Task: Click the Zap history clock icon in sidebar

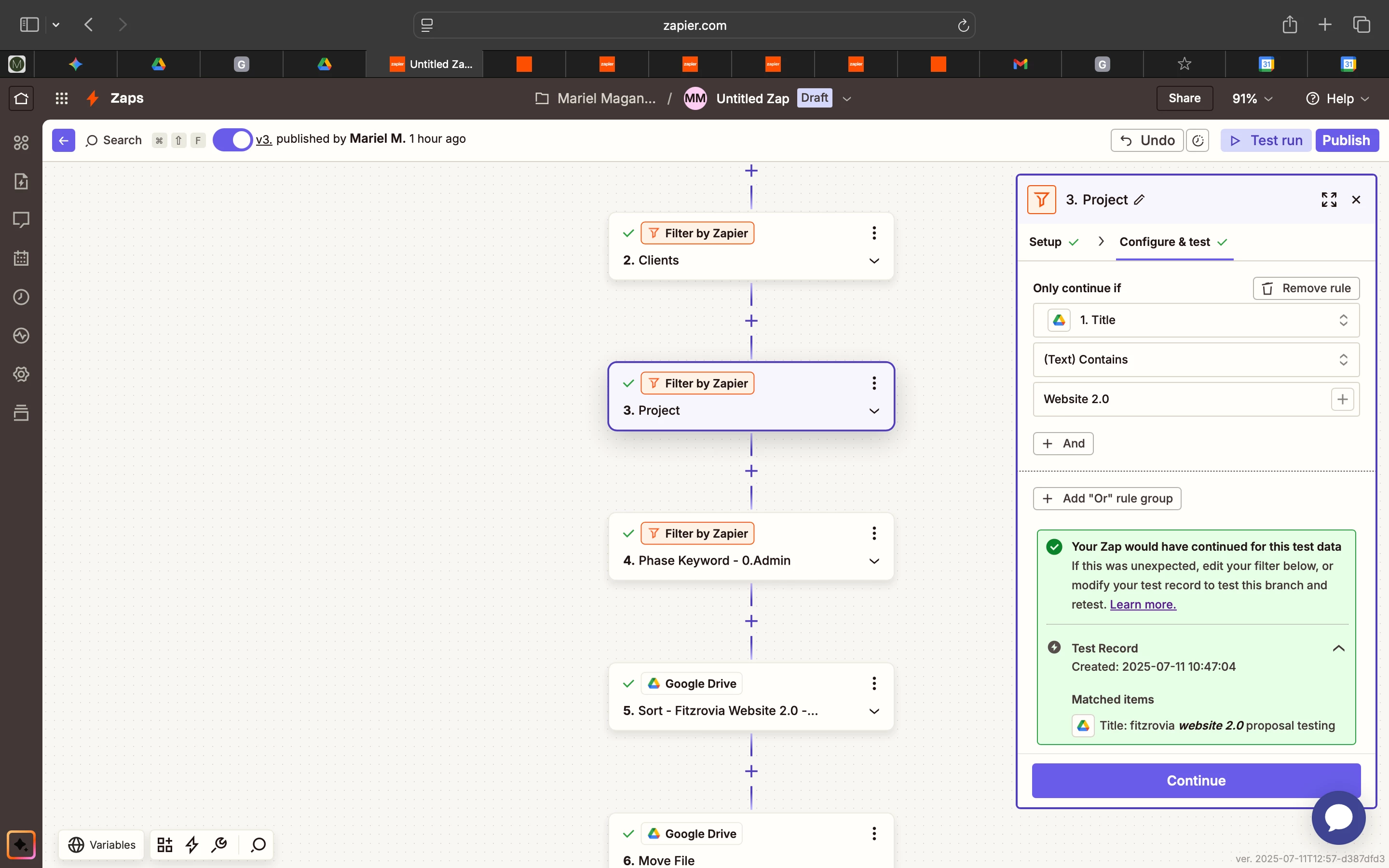Action: 21,297
